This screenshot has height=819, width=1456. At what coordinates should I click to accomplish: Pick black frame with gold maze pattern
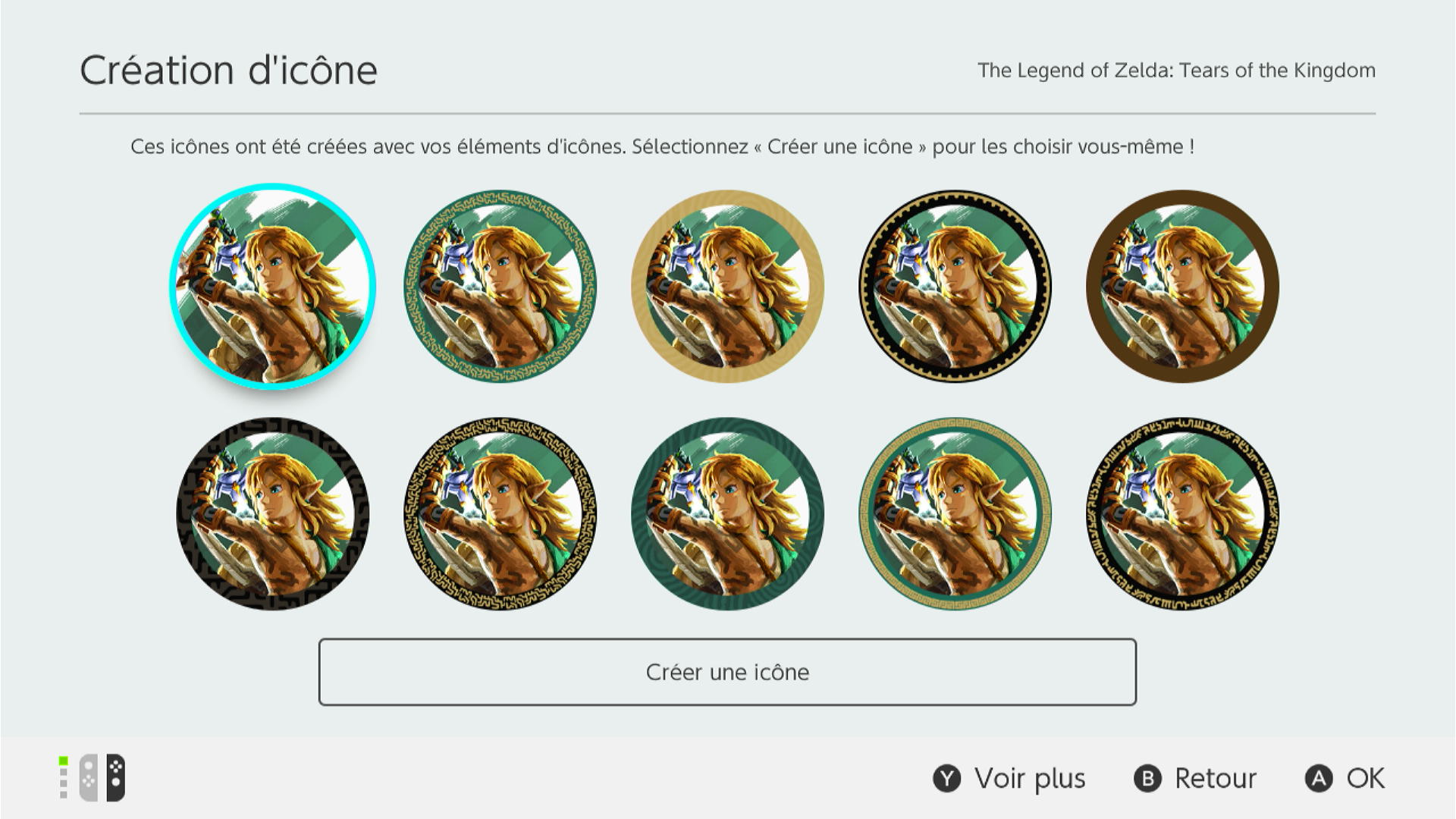coord(500,514)
